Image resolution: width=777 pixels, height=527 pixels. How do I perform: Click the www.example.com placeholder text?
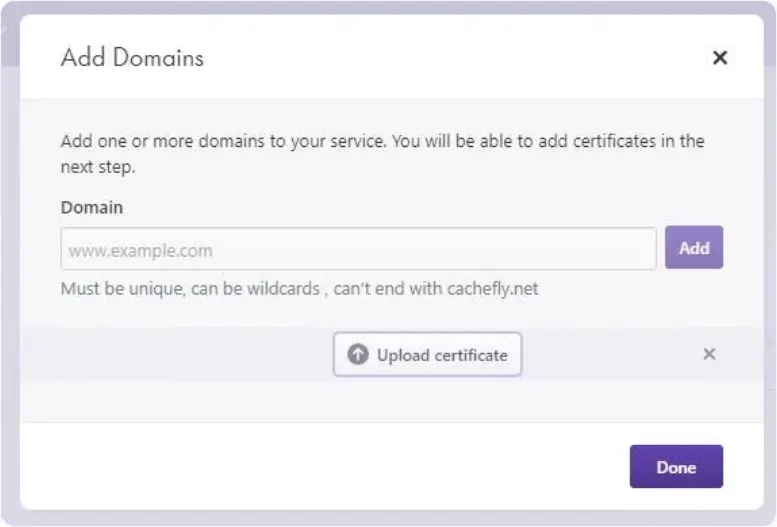[x=127, y=250]
